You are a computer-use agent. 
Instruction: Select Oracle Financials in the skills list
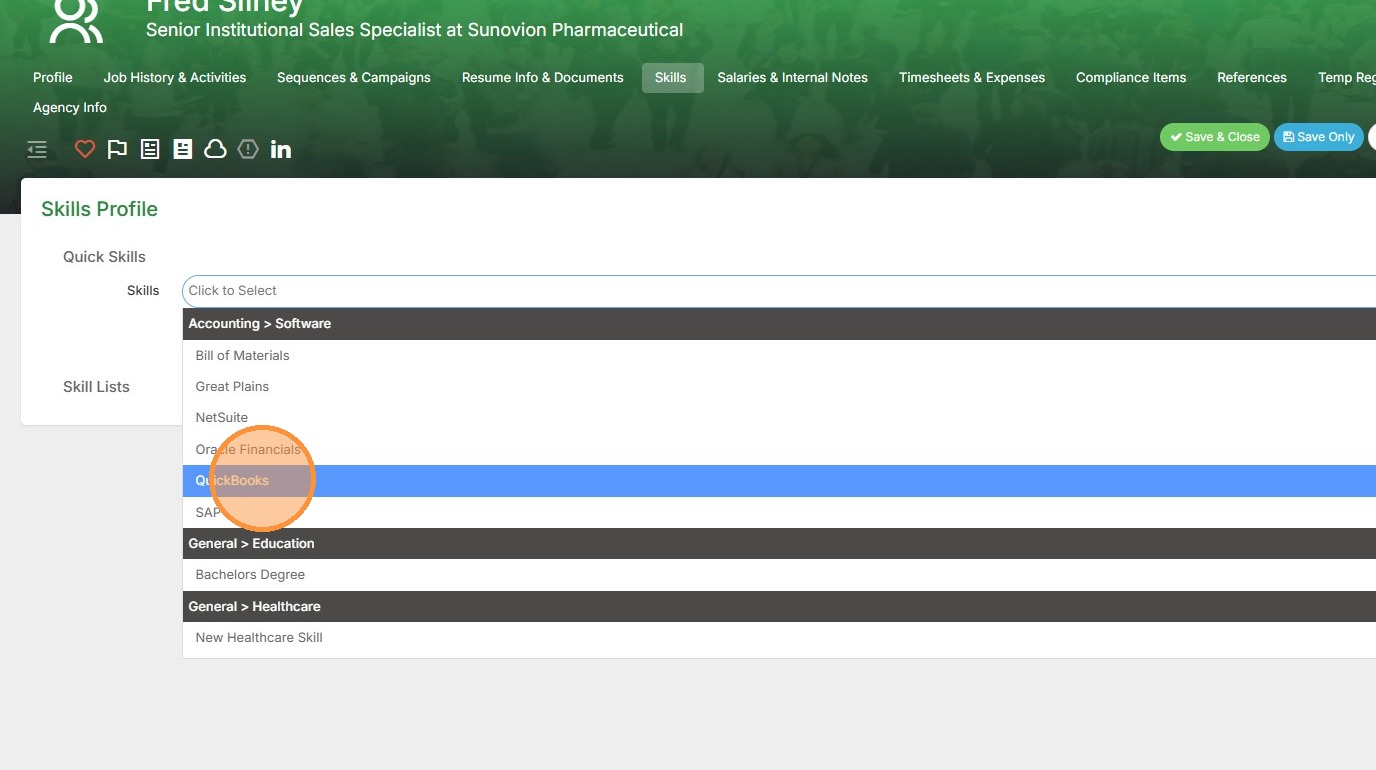tap(779, 449)
